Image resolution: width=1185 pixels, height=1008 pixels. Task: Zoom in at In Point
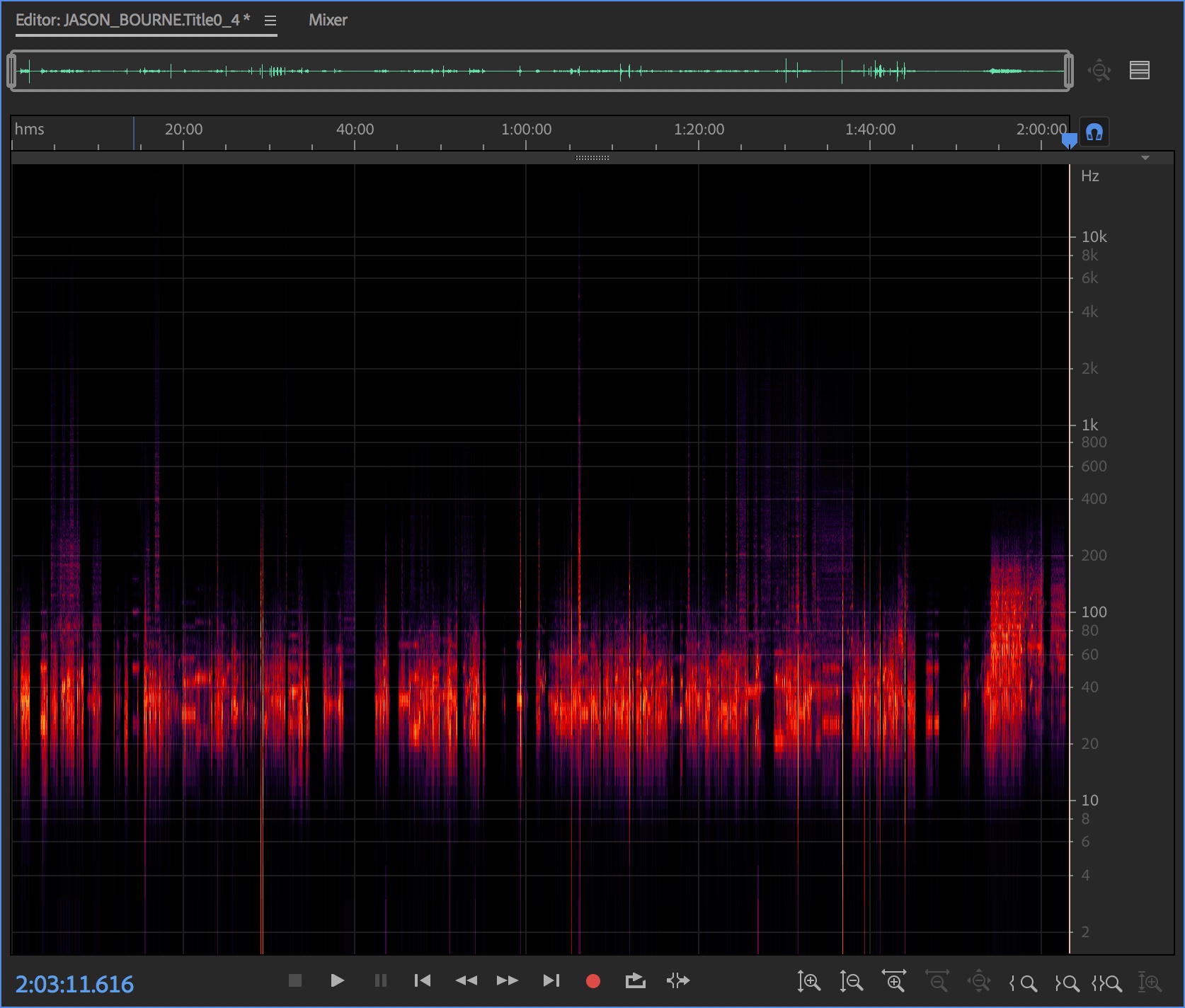[1023, 983]
